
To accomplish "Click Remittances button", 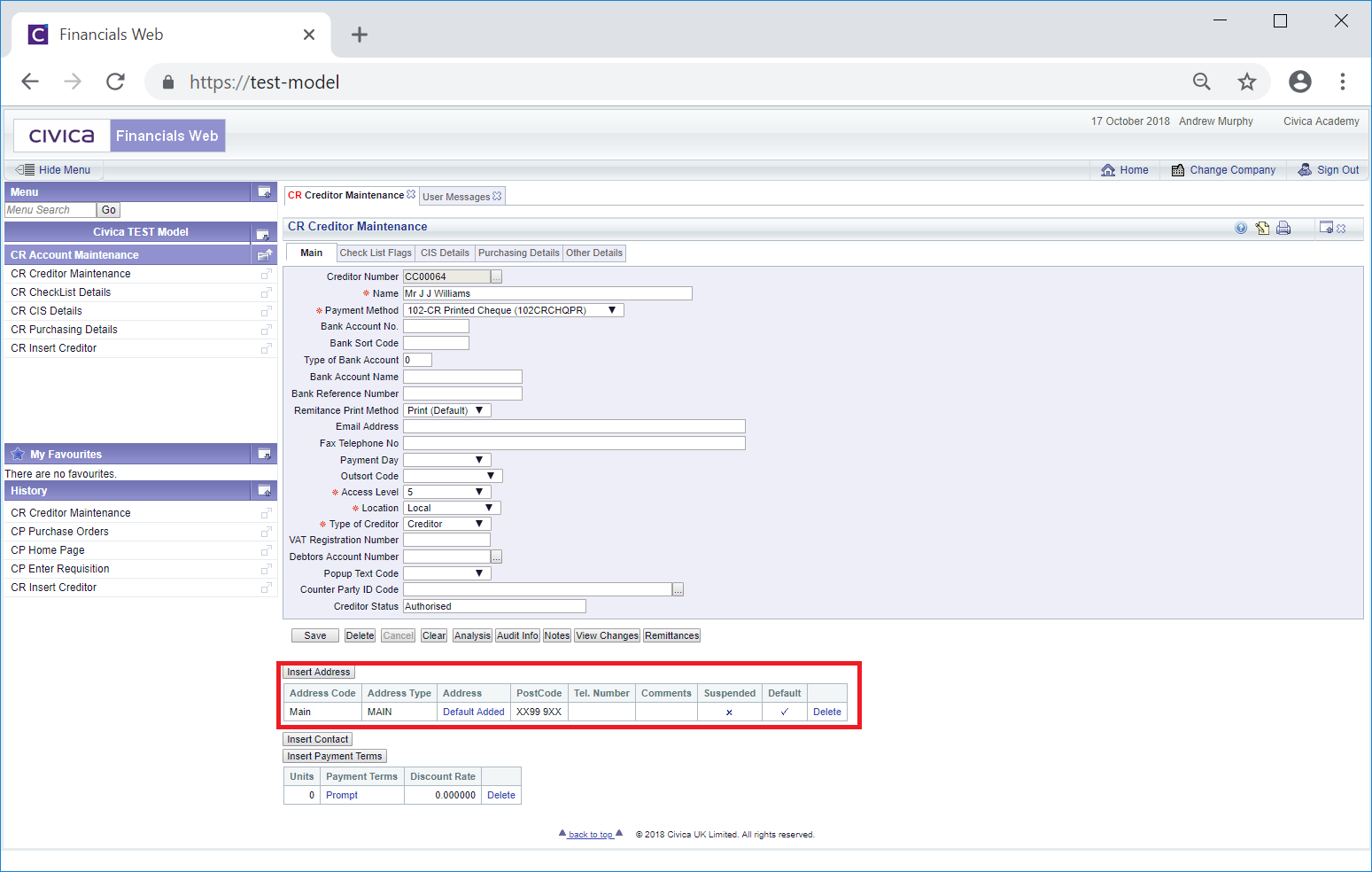I will [671, 636].
